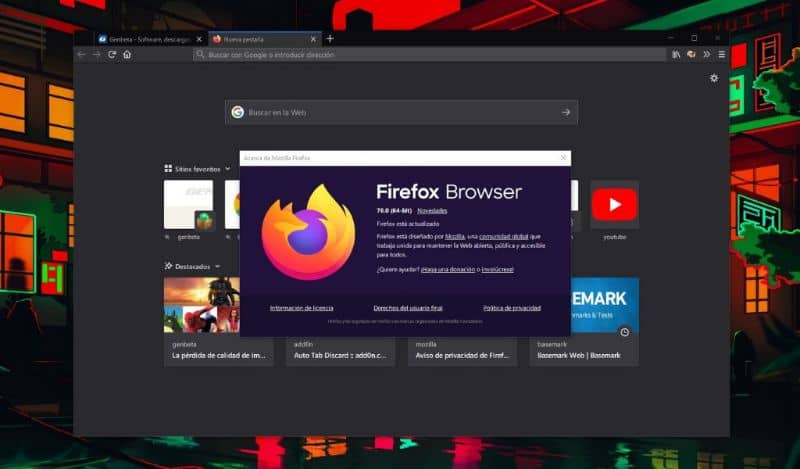Viewport: 800px width, 469px height.
Task: Close the Genbeta tab
Action: point(199,39)
